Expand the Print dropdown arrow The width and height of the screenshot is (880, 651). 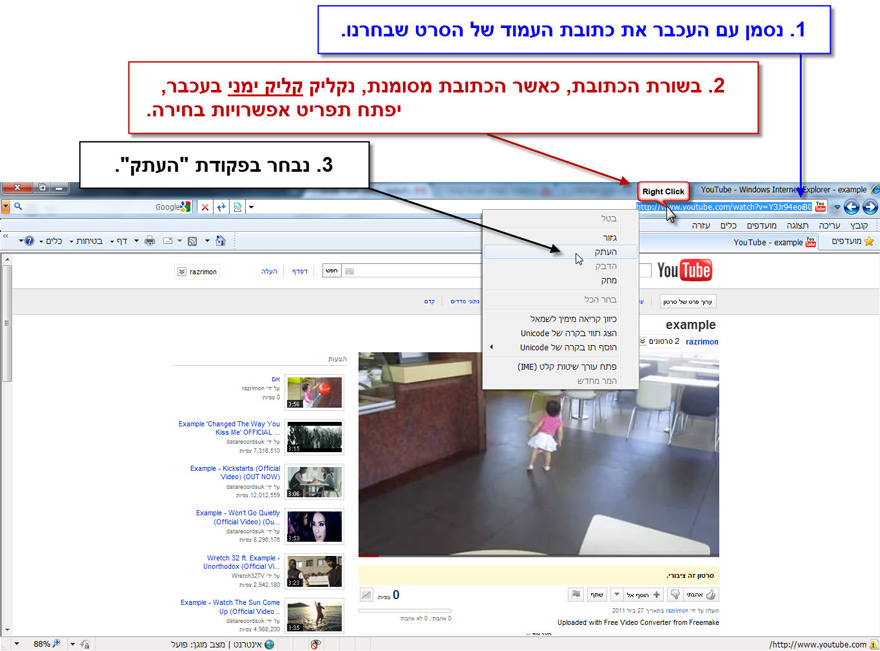pos(136,241)
